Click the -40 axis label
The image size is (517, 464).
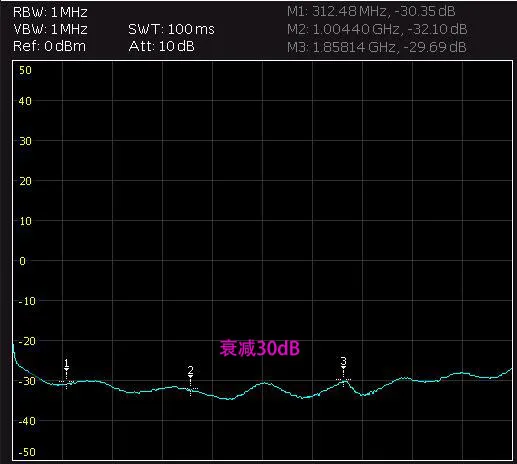27,421
